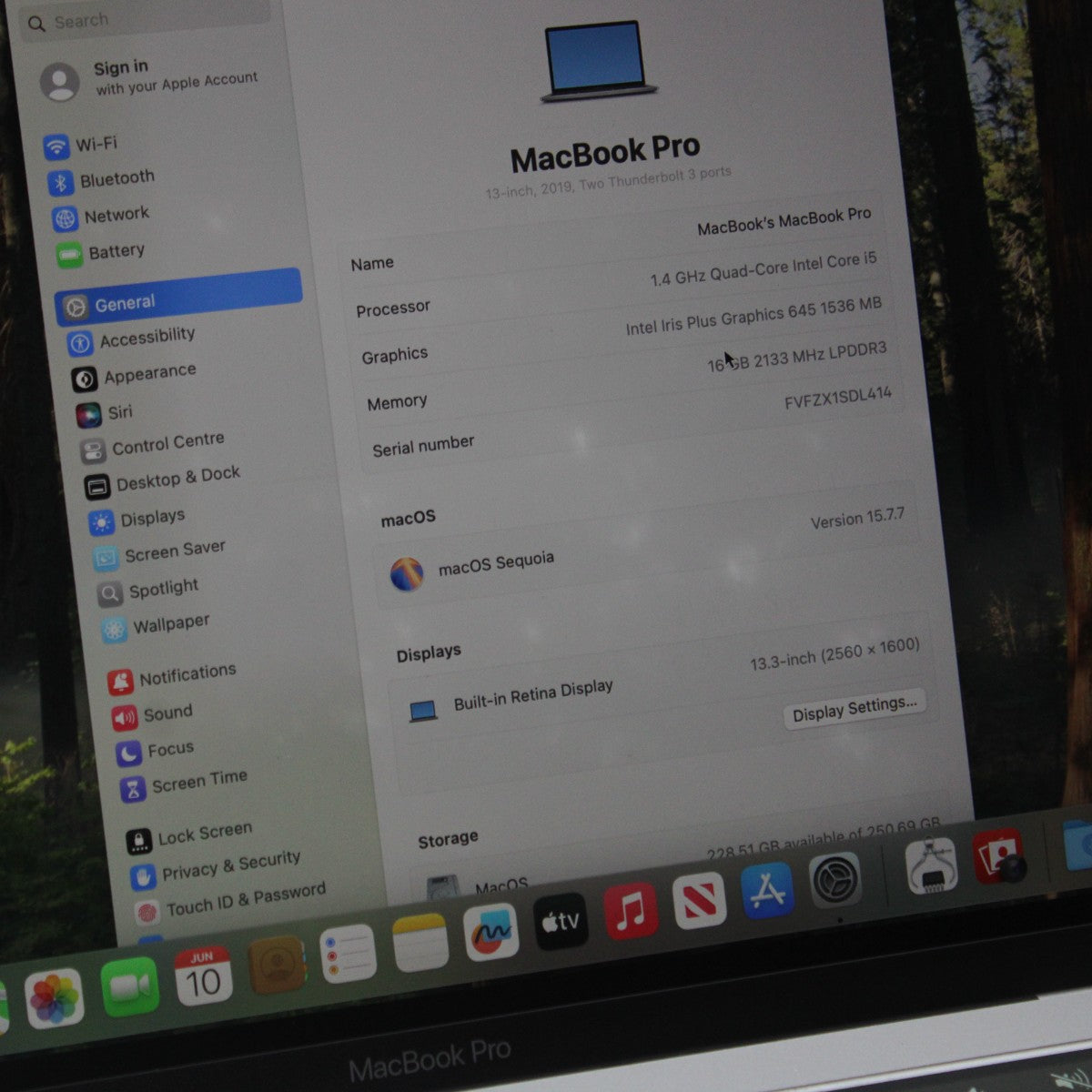Open Sound settings
Screen dimensions: 1092x1092
152,715
